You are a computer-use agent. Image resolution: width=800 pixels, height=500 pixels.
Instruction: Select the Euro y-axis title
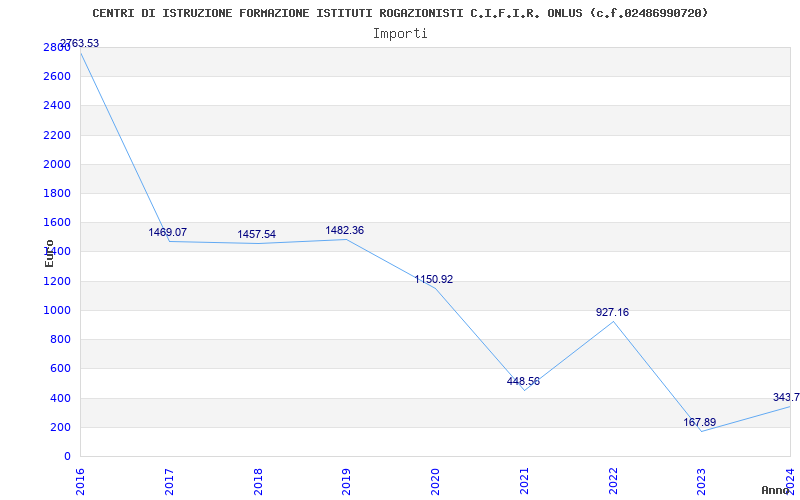[x=49, y=253]
